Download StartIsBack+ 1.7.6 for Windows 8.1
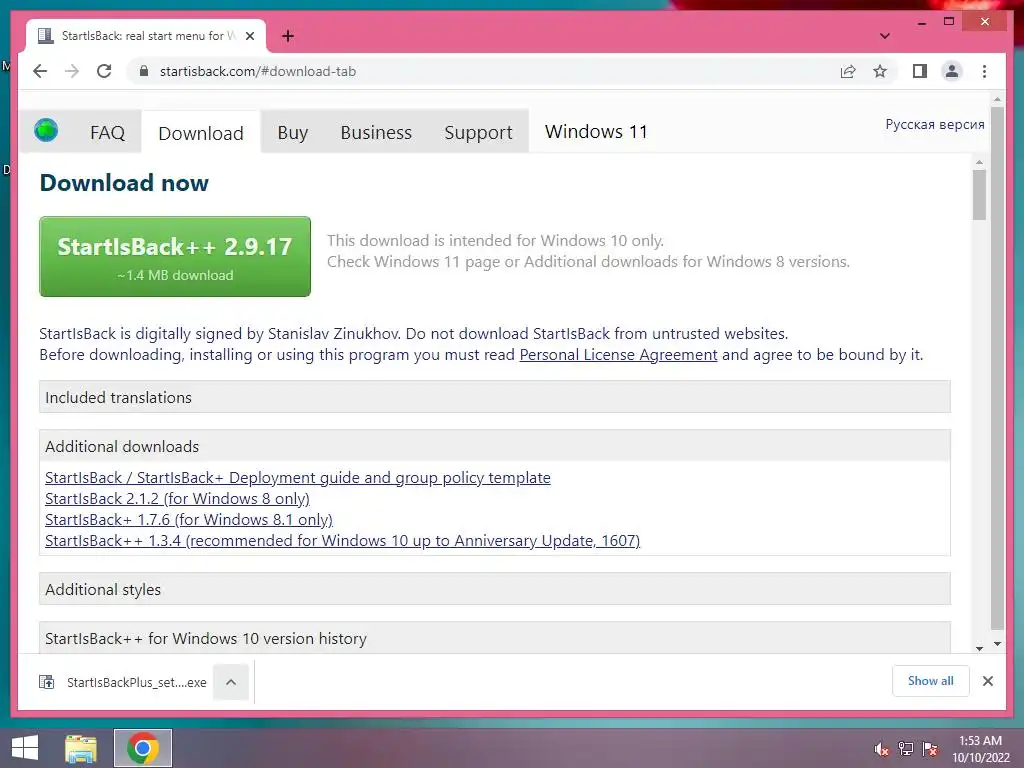1024x768 pixels. coord(189,519)
